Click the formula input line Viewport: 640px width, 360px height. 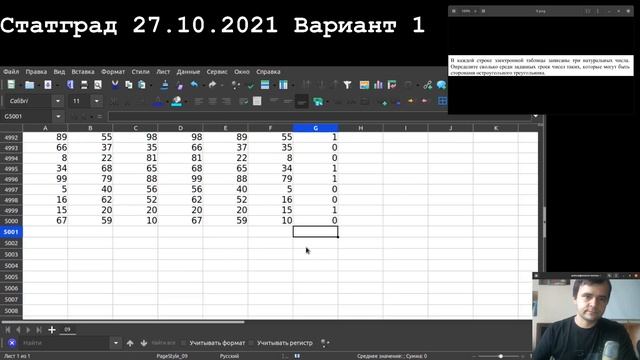[x=319, y=116]
